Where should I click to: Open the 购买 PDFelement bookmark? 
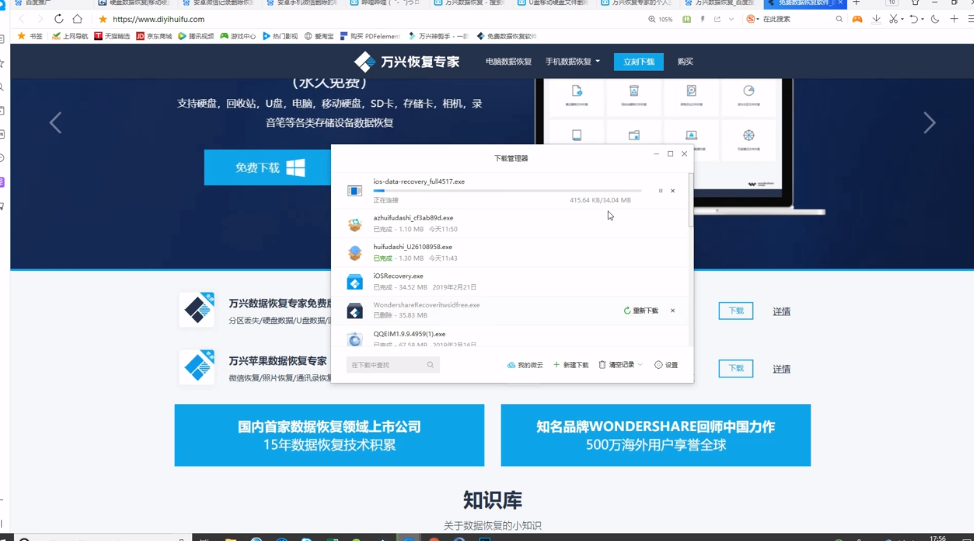370,36
